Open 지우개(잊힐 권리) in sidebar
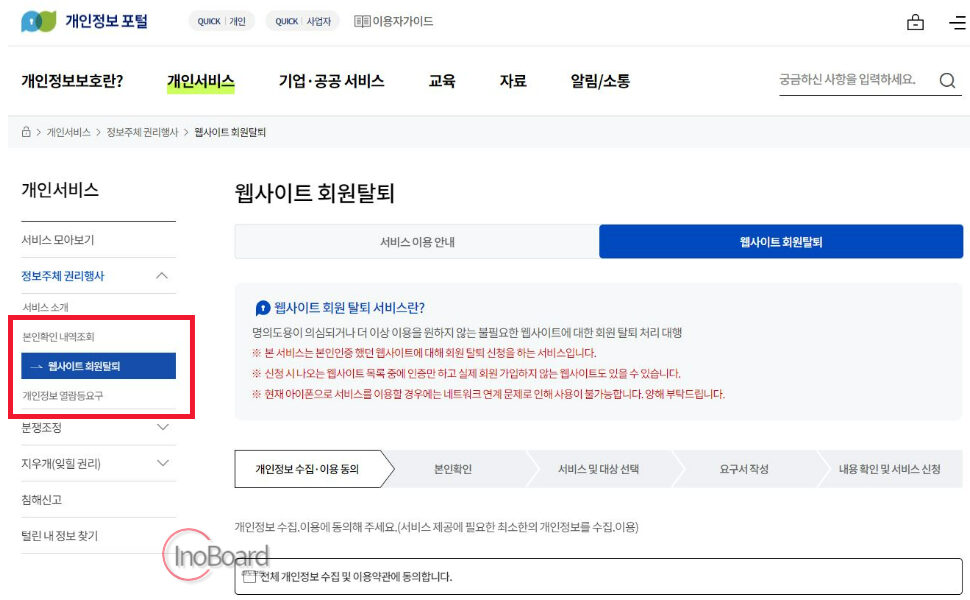 pyautogui.click(x=61, y=463)
